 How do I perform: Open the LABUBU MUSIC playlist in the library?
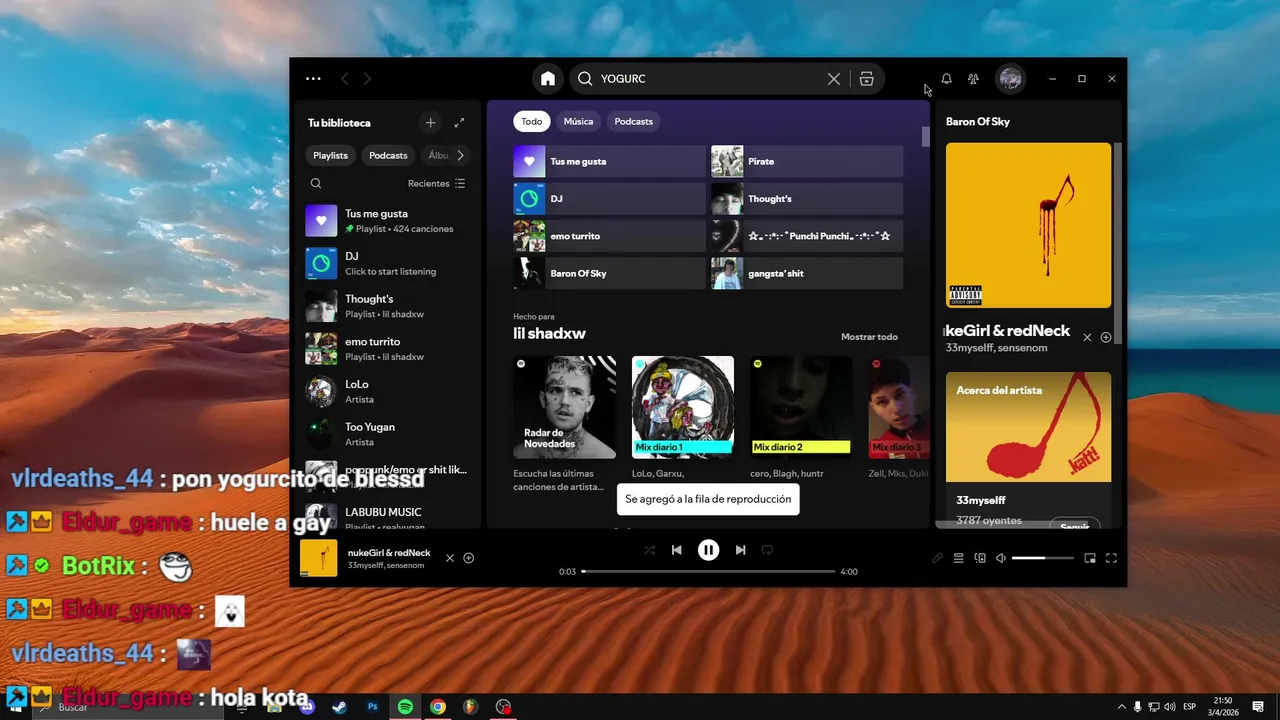pos(386,515)
